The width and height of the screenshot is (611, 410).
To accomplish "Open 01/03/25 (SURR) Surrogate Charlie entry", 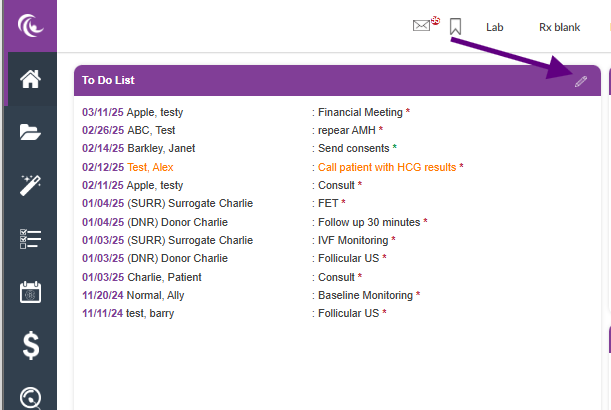I will click(x=167, y=240).
